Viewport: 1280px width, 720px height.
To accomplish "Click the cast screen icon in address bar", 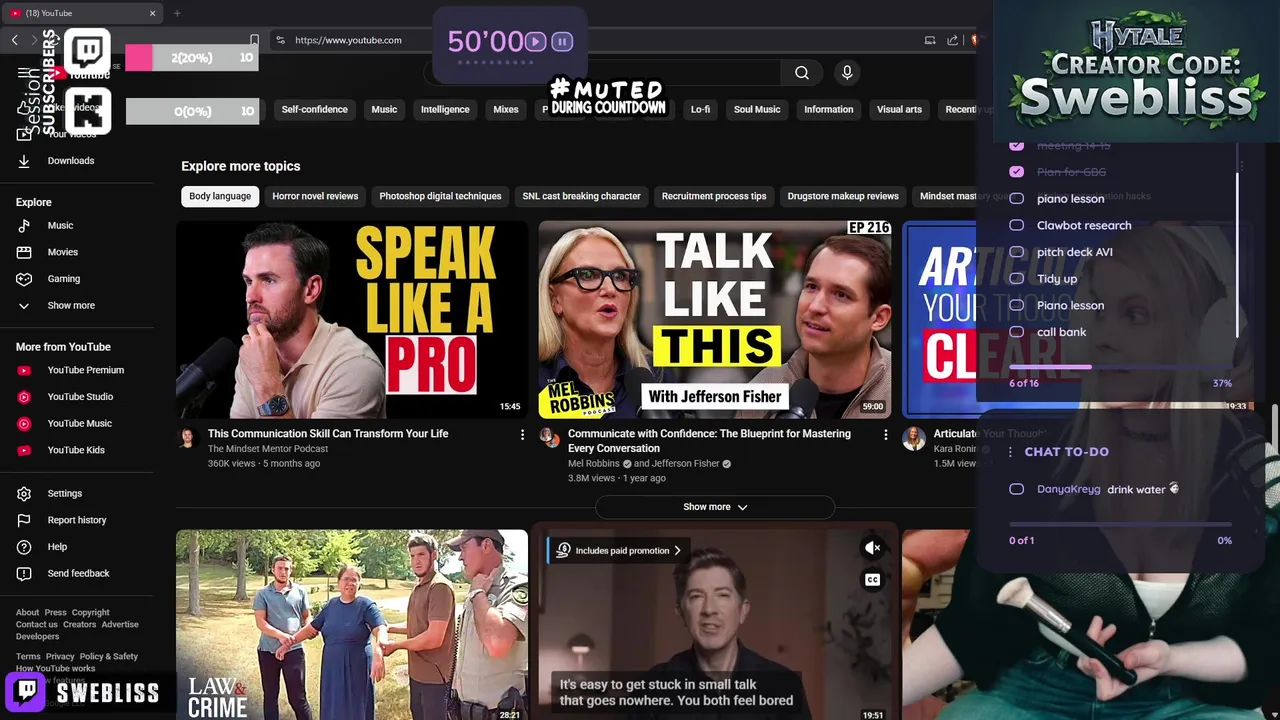I will [x=930, y=40].
